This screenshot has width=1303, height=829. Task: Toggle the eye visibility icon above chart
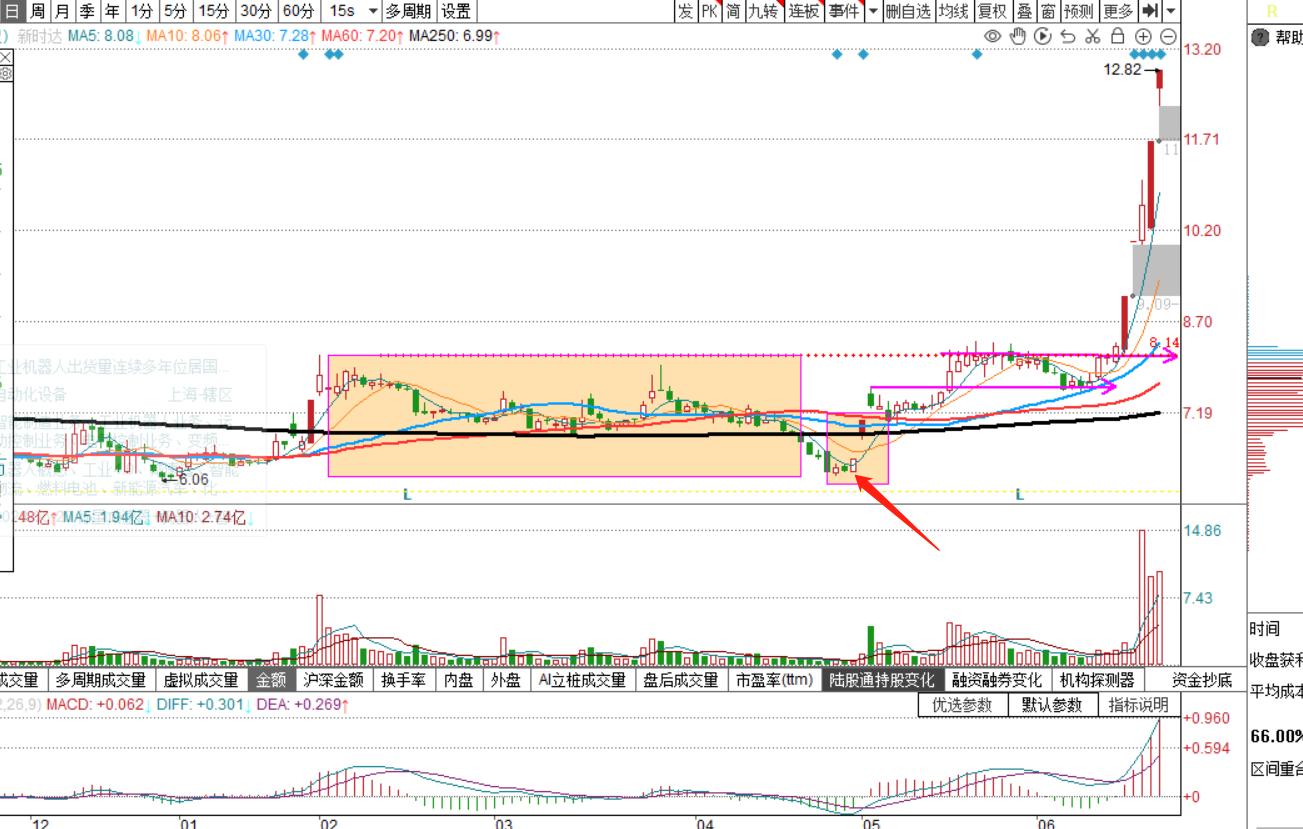(992, 36)
